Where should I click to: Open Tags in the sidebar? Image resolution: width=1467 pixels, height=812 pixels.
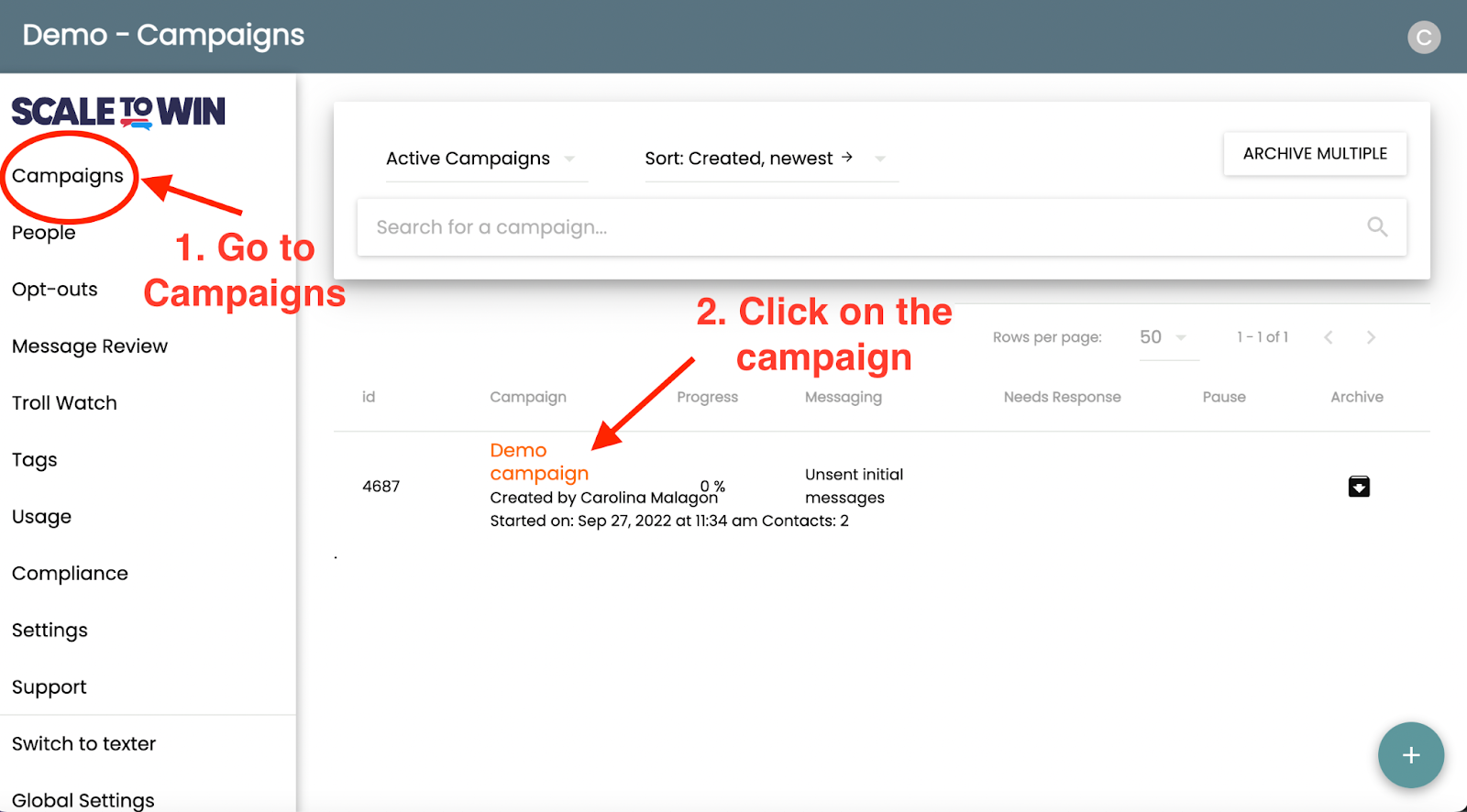35,460
